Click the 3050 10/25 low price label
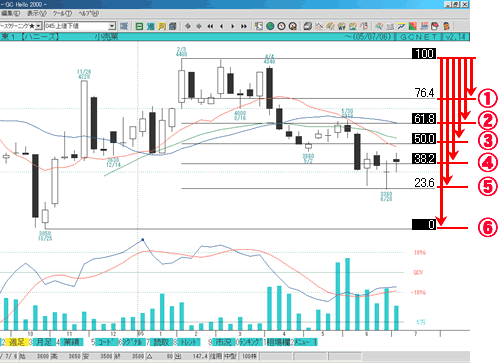 [45, 236]
